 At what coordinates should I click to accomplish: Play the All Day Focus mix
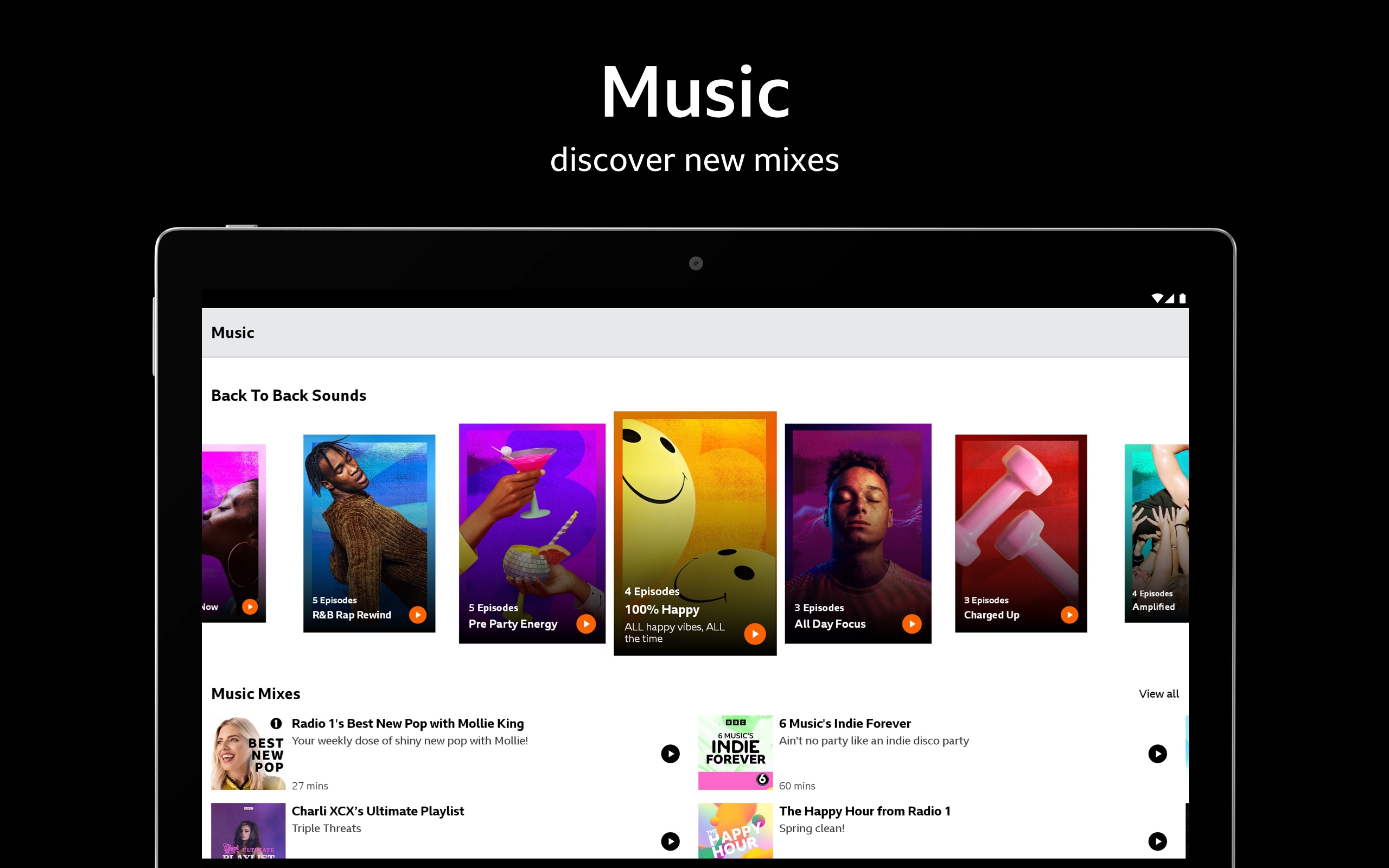(912, 623)
